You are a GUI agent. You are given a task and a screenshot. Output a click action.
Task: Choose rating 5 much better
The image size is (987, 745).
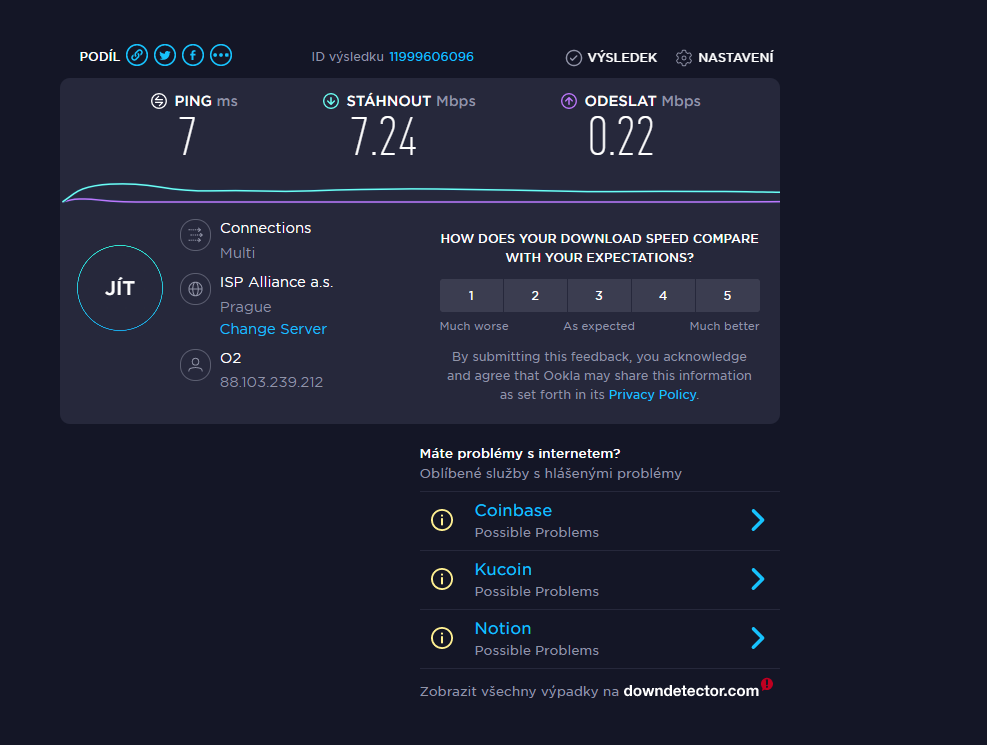coord(727,296)
